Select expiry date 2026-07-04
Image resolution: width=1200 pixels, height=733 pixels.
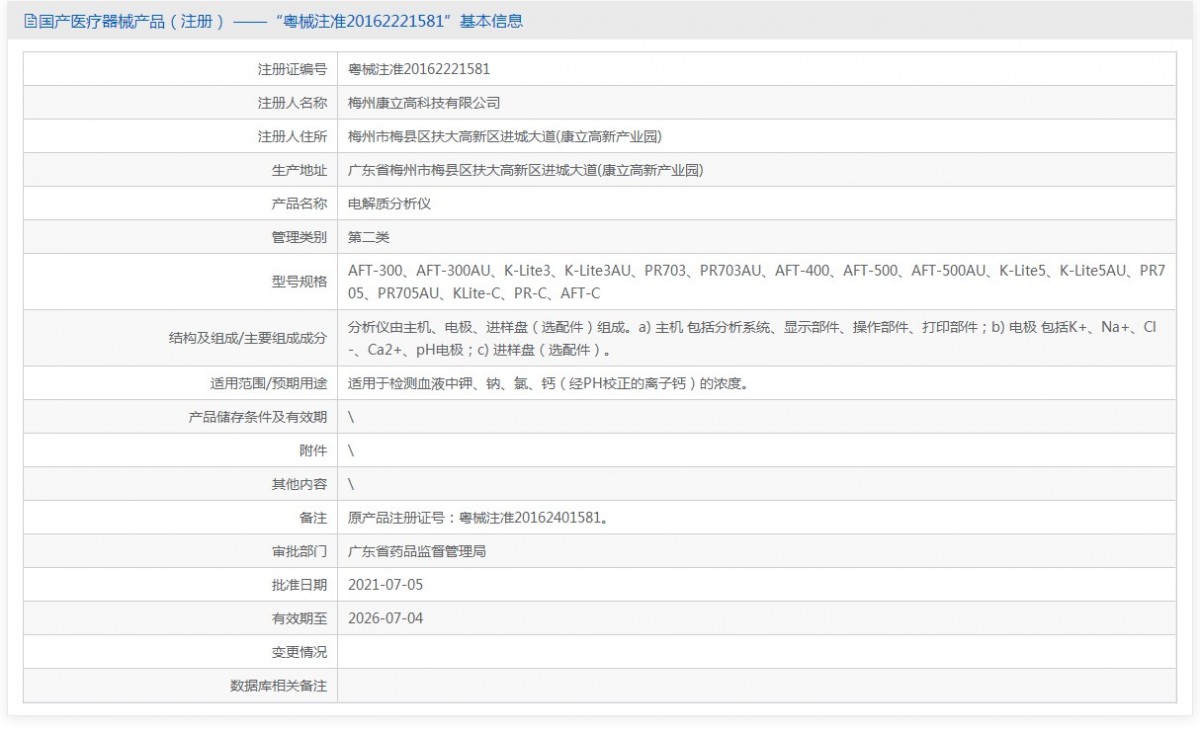[385, 618]
